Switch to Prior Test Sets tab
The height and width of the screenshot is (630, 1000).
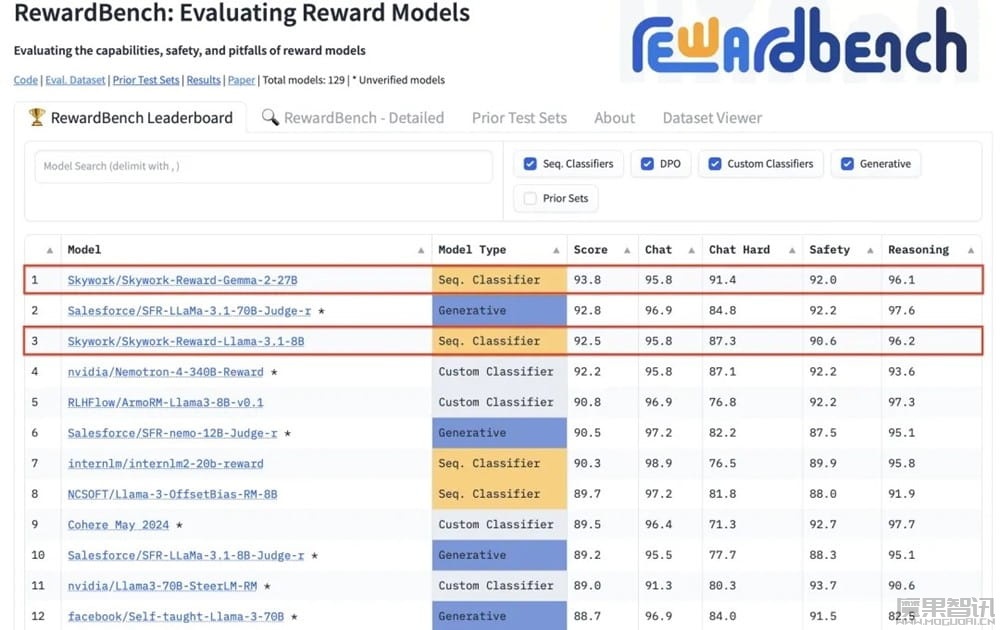[519, 118]
